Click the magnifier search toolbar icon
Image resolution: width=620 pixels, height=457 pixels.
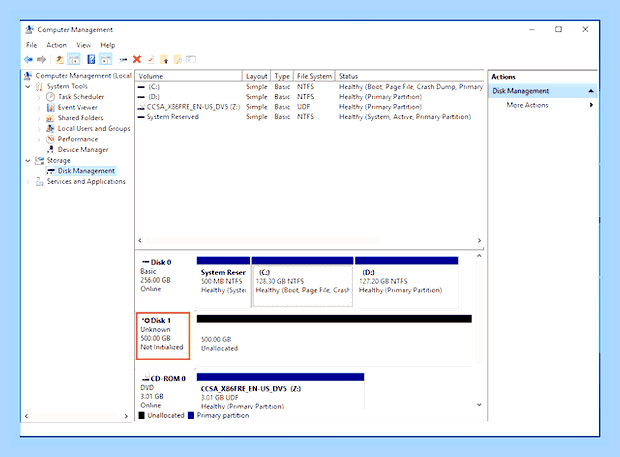(178, 60)
